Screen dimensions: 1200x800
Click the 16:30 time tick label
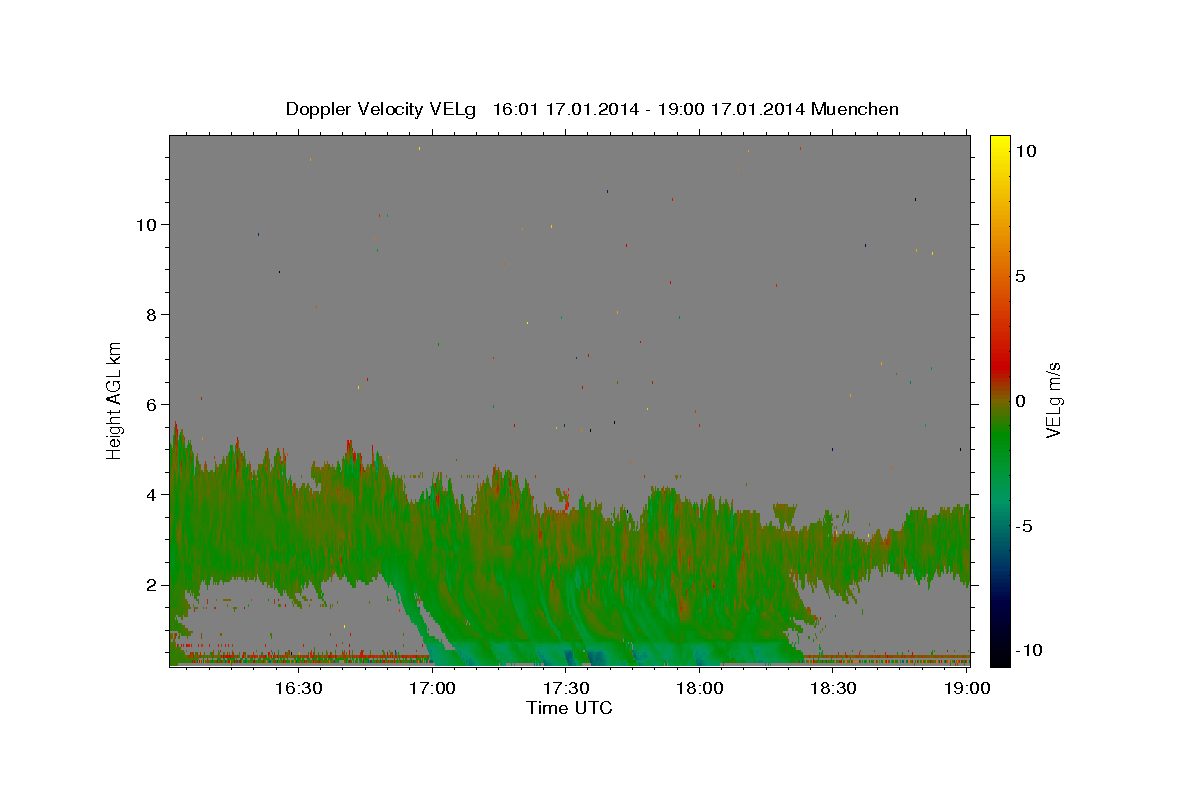click(x=298, y=688)
